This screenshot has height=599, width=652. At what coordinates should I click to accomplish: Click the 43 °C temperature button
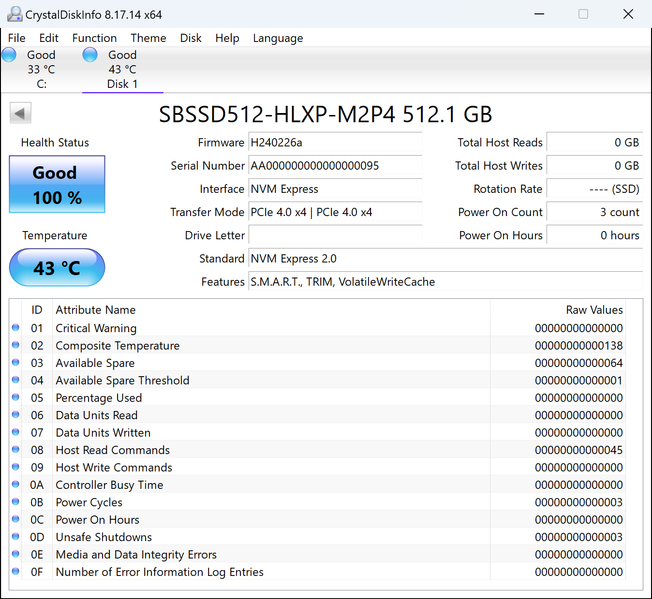pyautogui.click(x=56, y=268)
